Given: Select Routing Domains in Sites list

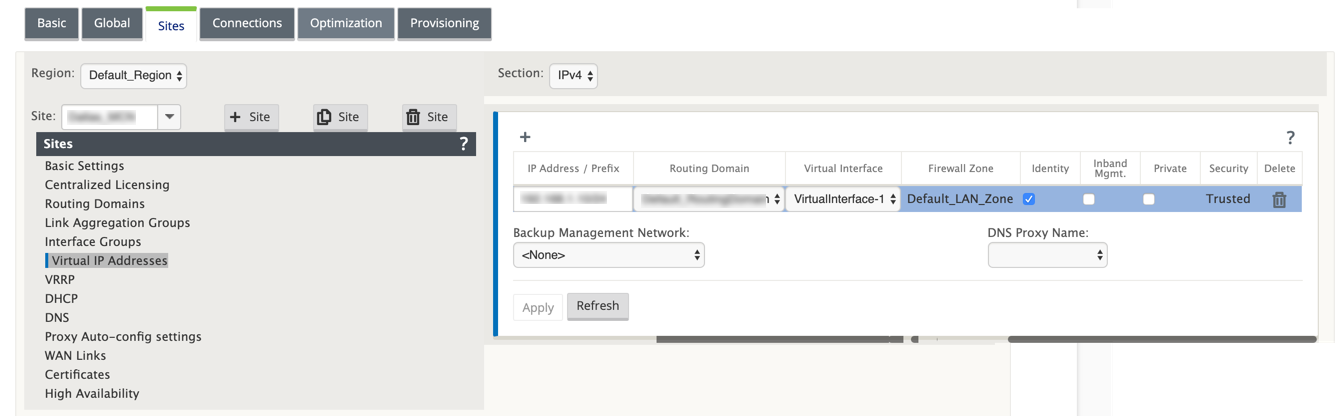Looking at the screenshot, I should 95,204.
